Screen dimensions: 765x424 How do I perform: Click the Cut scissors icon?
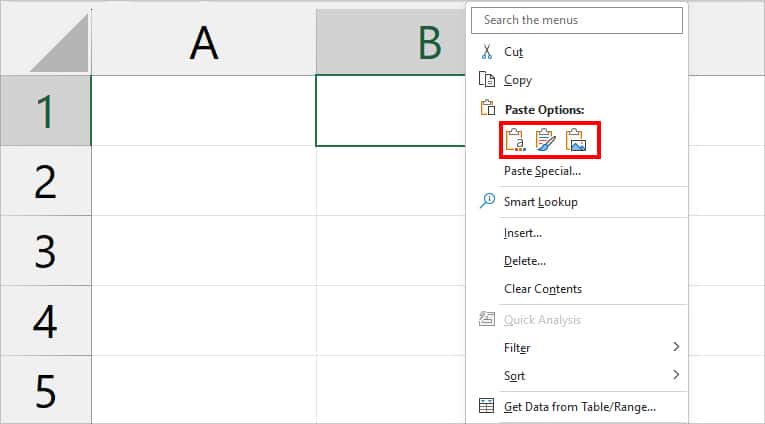tap(486, 51)
